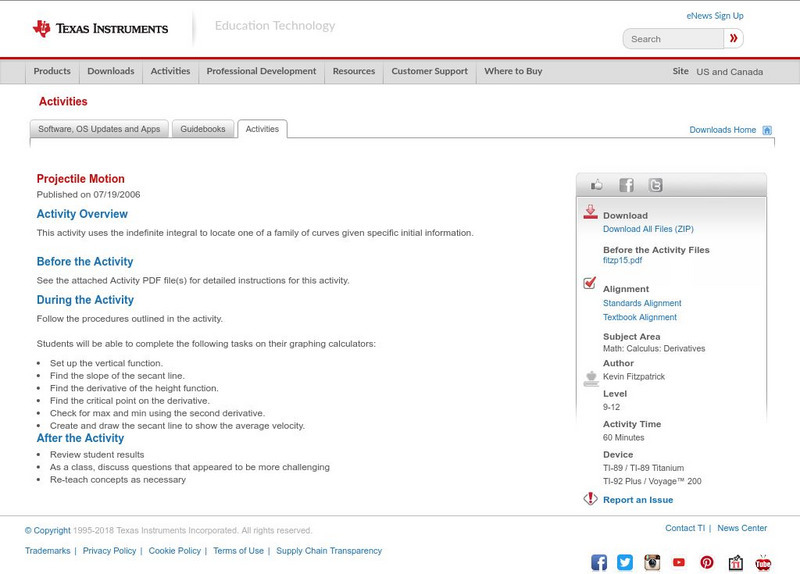Click the Report an Issue warning icon

[x=590, y=498]
